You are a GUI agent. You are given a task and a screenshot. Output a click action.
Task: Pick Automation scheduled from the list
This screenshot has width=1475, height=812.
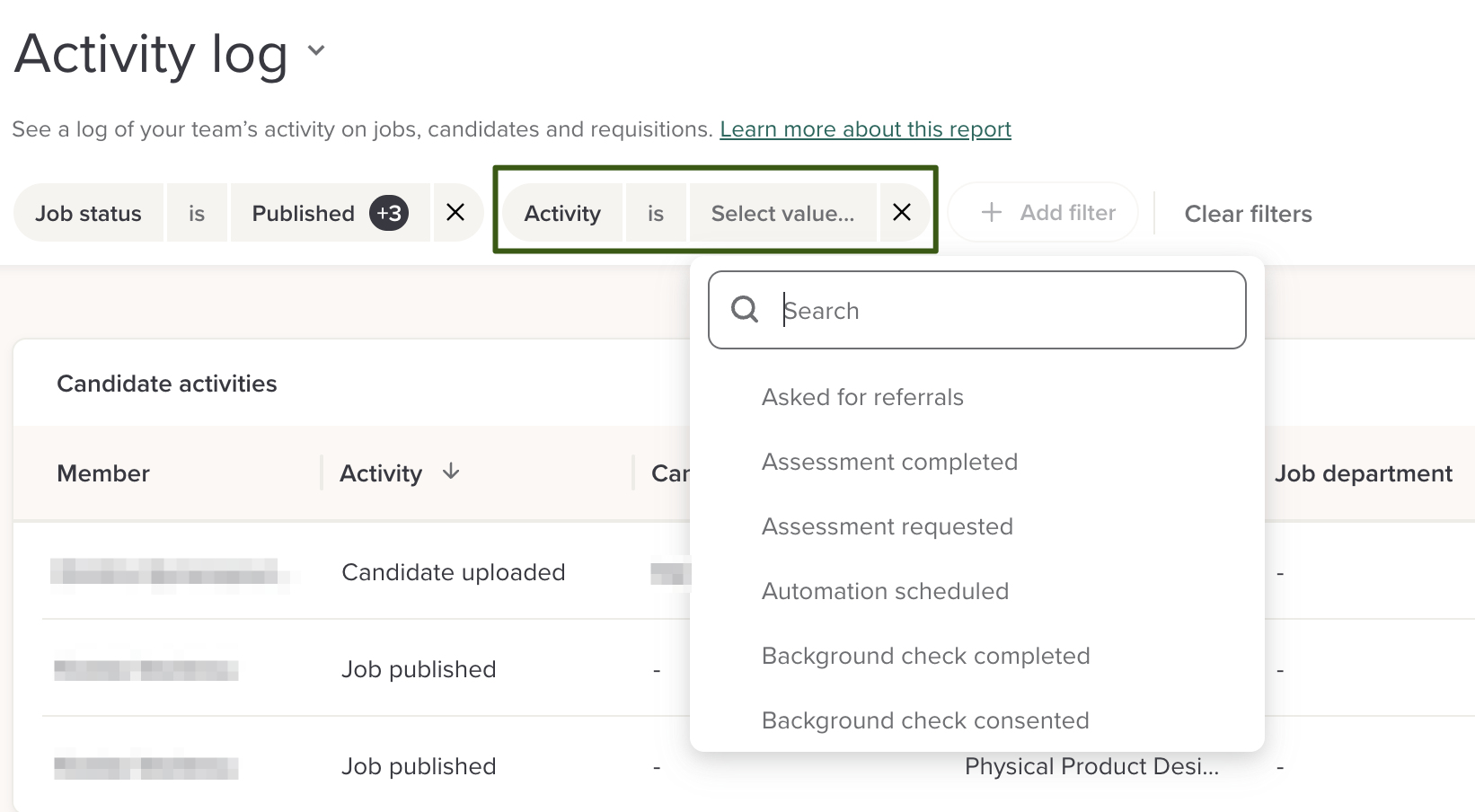(x=885, y=591)
